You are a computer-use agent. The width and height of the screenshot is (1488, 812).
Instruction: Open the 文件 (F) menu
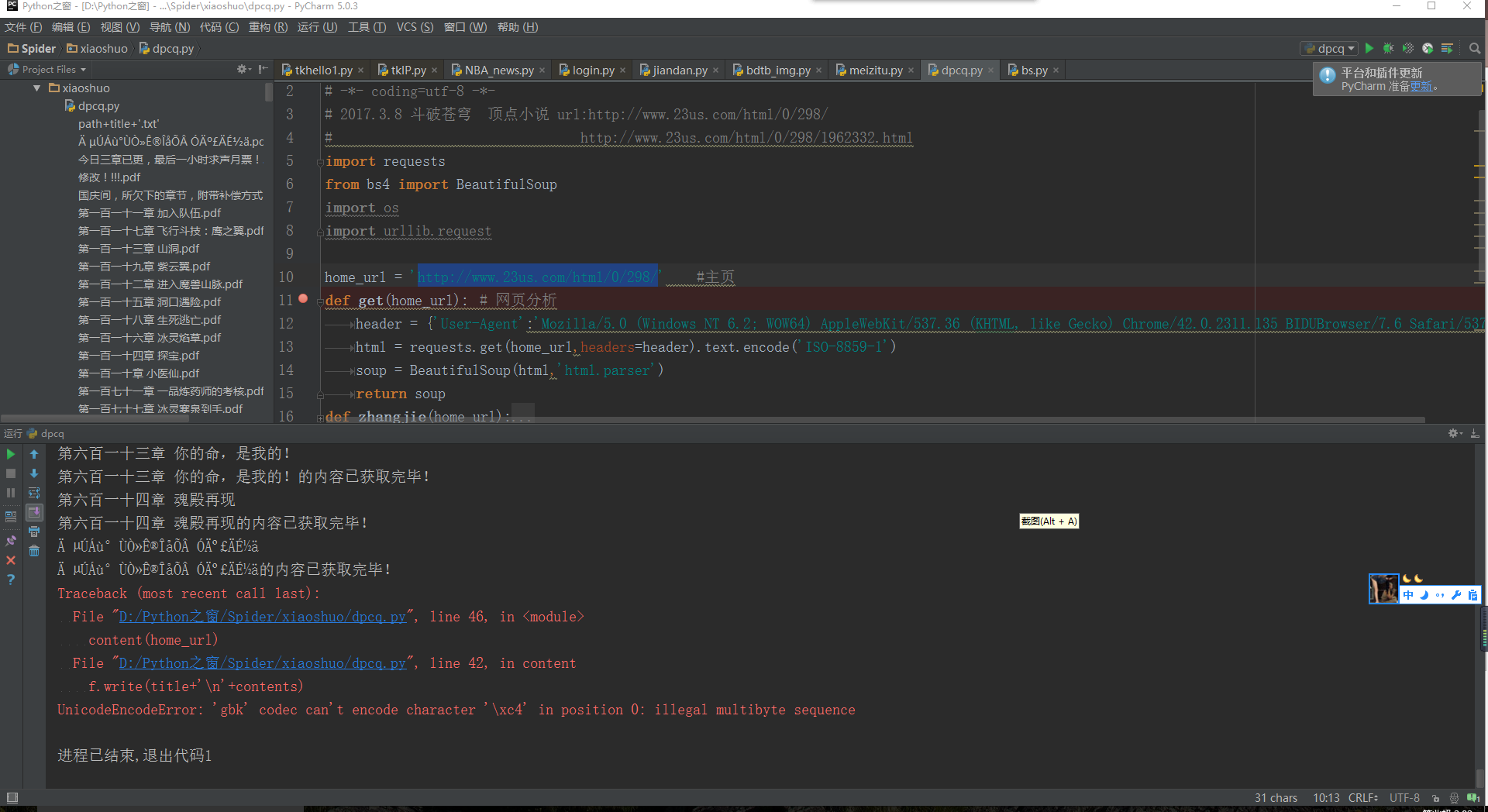(x=23, y=27)
